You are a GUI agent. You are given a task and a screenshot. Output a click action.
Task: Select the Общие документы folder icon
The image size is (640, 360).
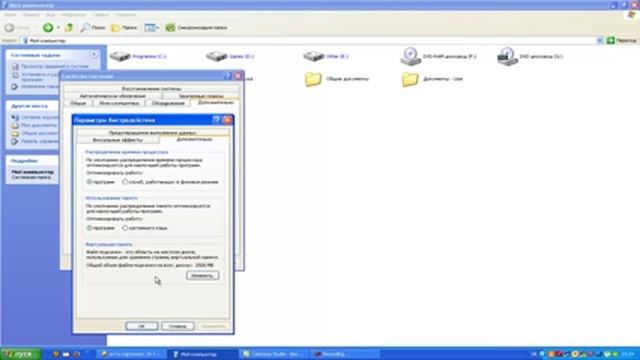coord(313,79)
